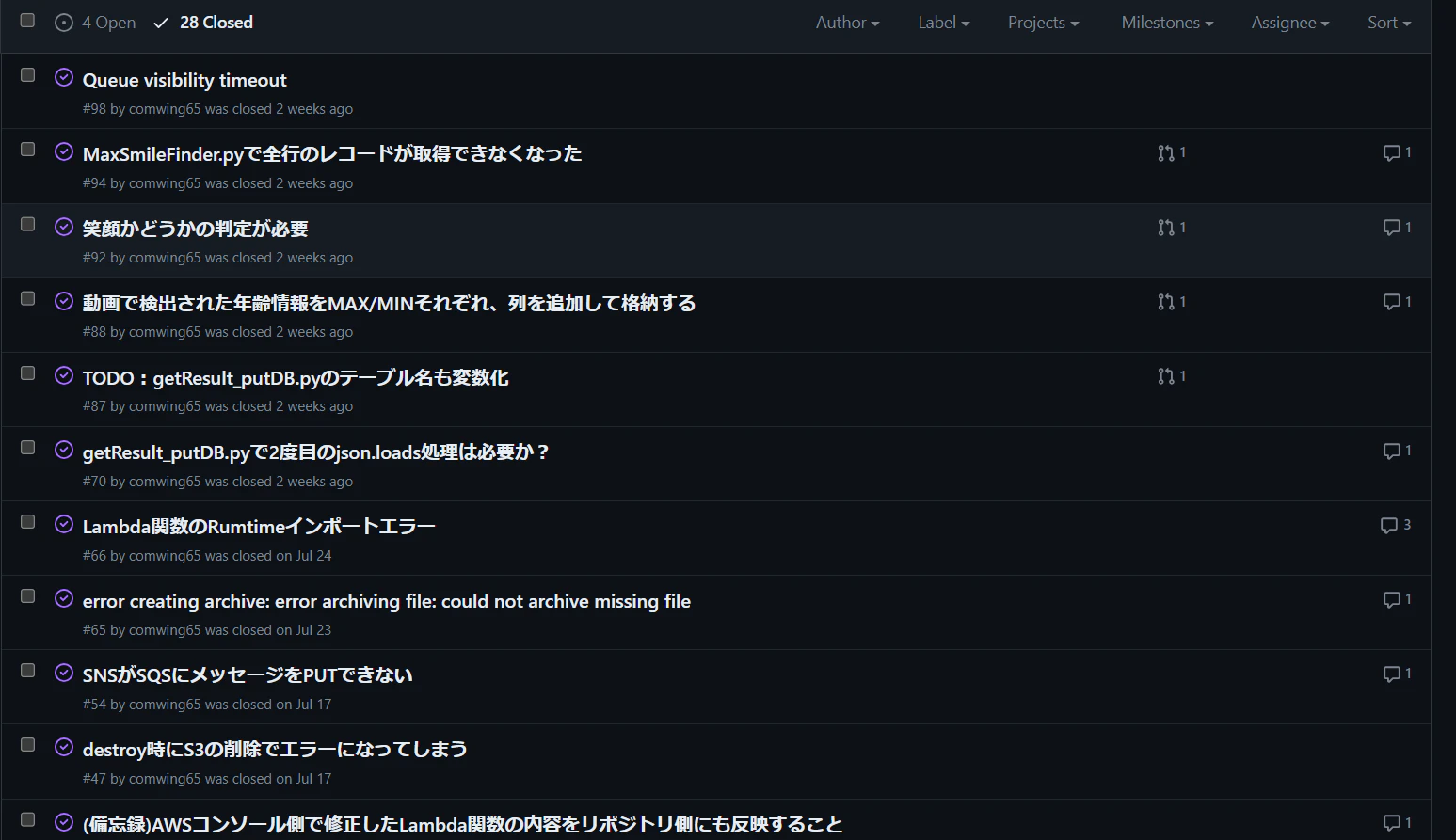Open issue 笑顔かどうかの判定が必要
Viewport: 1456px width, 840px height.
[196, 229]
